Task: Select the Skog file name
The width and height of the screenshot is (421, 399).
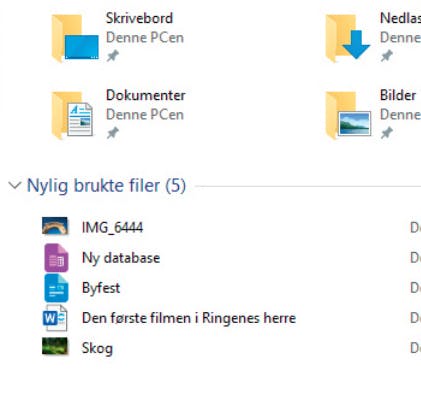Action: pyautogui.click(x=97, y=348)
